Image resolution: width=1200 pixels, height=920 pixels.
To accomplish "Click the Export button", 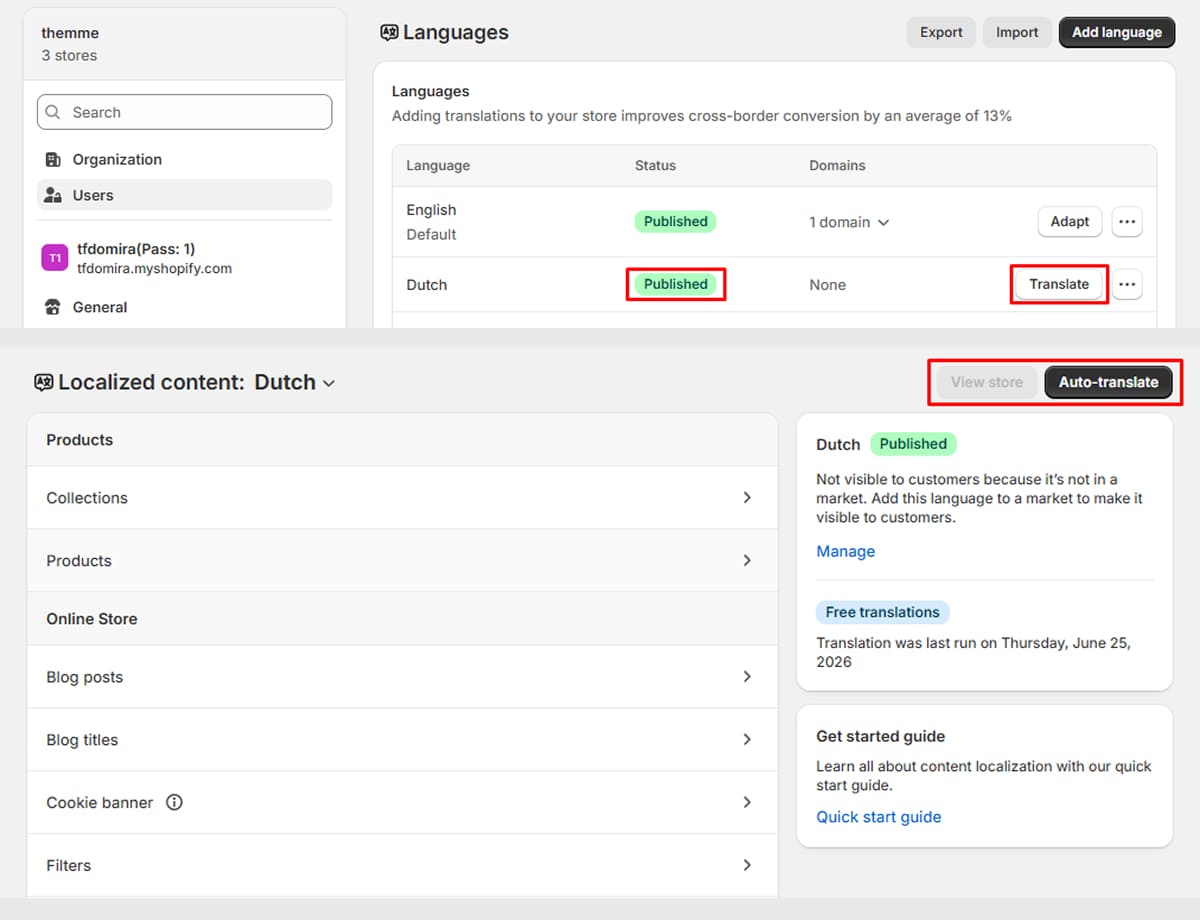I will pos(941,32).
